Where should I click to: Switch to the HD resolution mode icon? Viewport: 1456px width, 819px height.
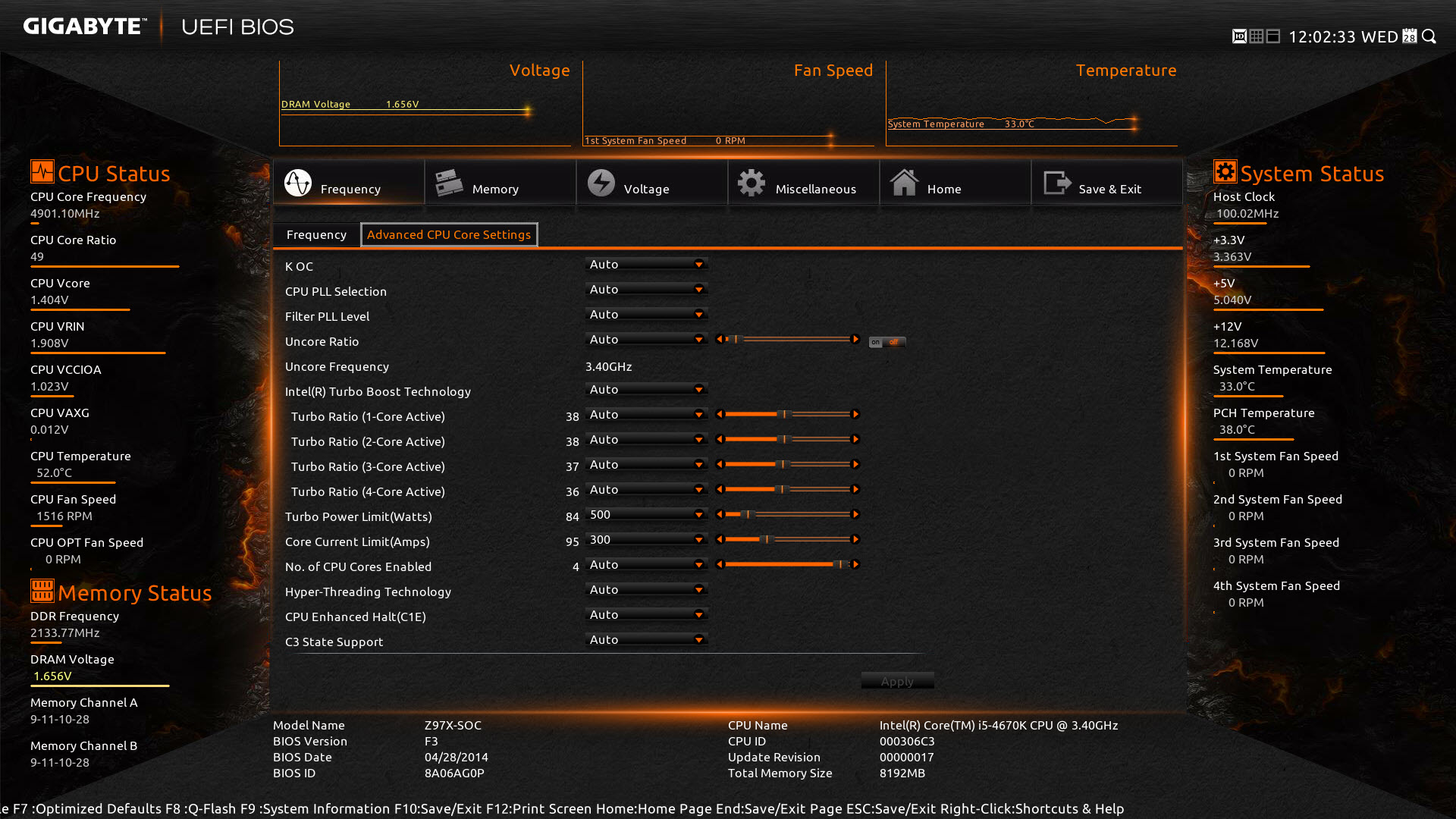(1239, 36)
